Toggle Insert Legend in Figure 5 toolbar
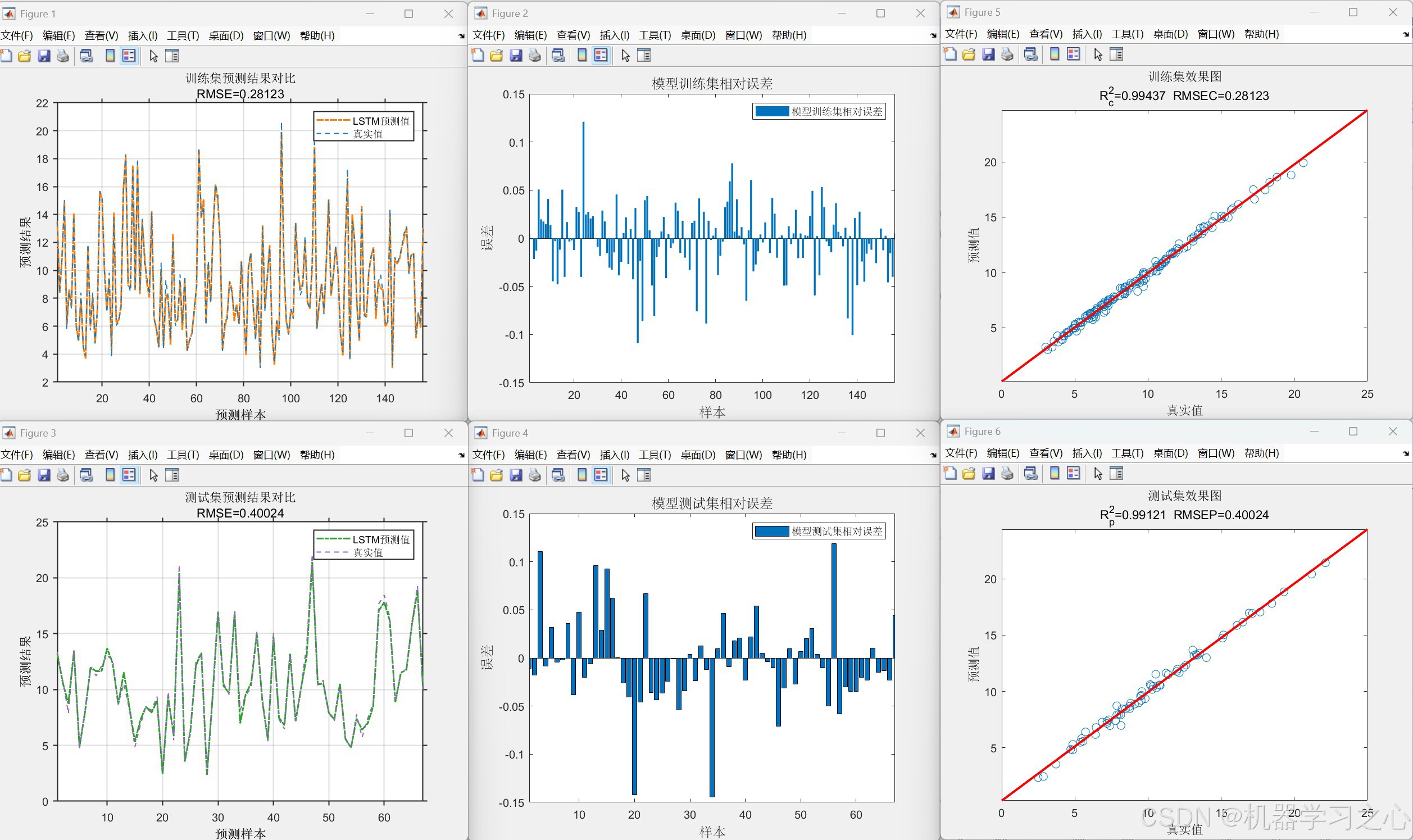The width and height of the screenshot is (1413, 840). (1074, 55)
